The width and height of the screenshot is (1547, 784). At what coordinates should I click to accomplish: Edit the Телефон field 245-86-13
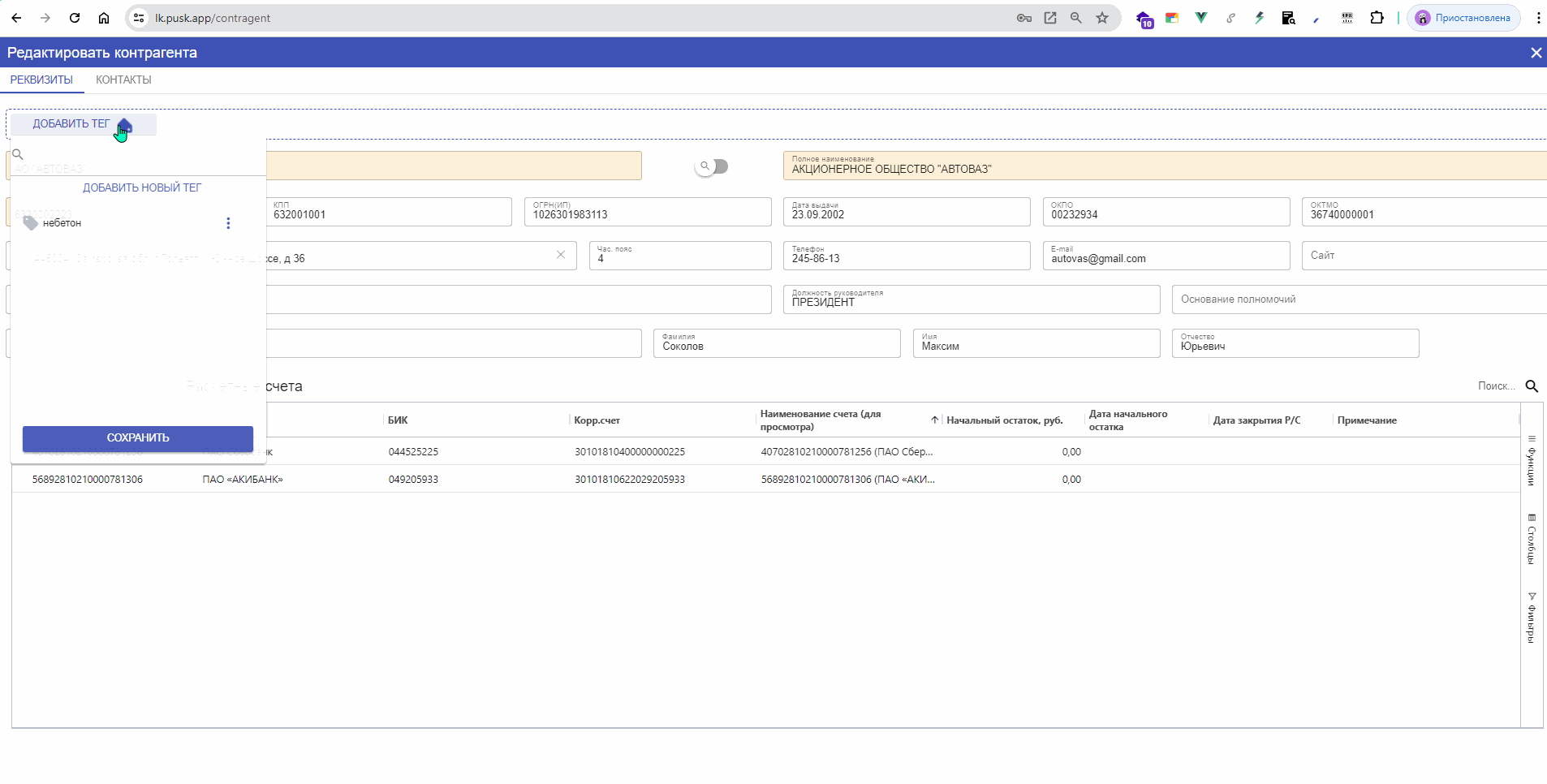pyautogui.click(x=907, y=256)
